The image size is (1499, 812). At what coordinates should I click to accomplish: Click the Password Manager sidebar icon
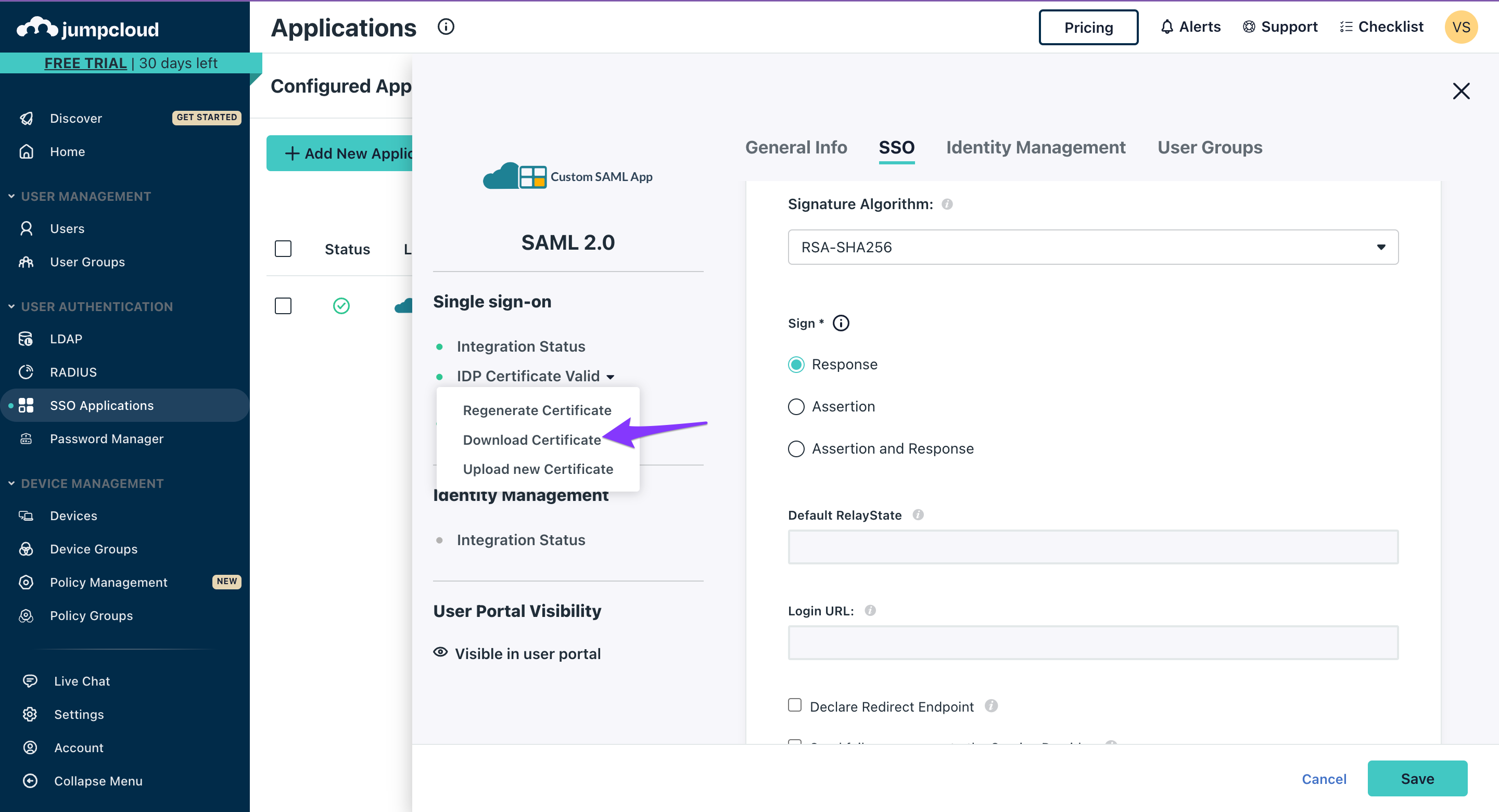tap(26, 439)
